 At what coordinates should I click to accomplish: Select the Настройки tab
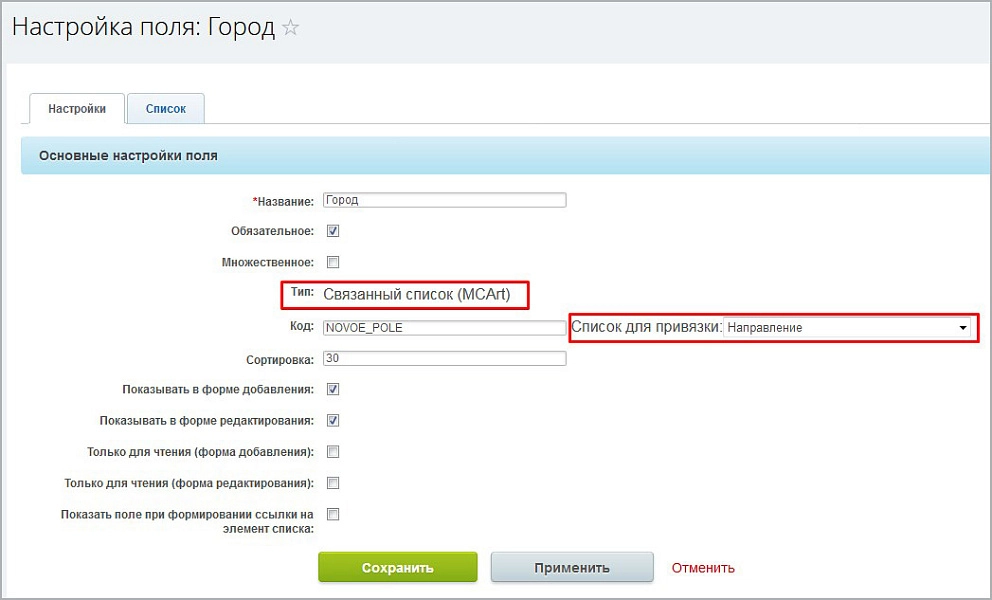pos(77,109)
